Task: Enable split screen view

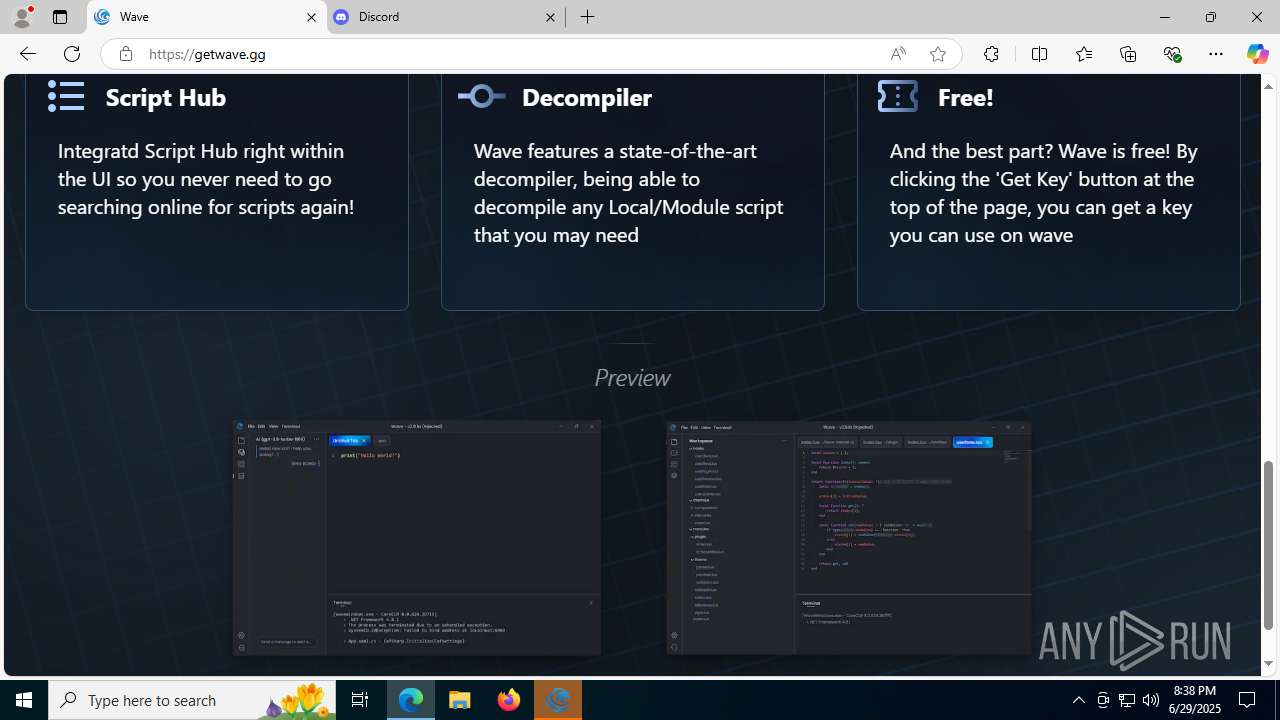Action: pyautogui.click(x=1039, y=54)
